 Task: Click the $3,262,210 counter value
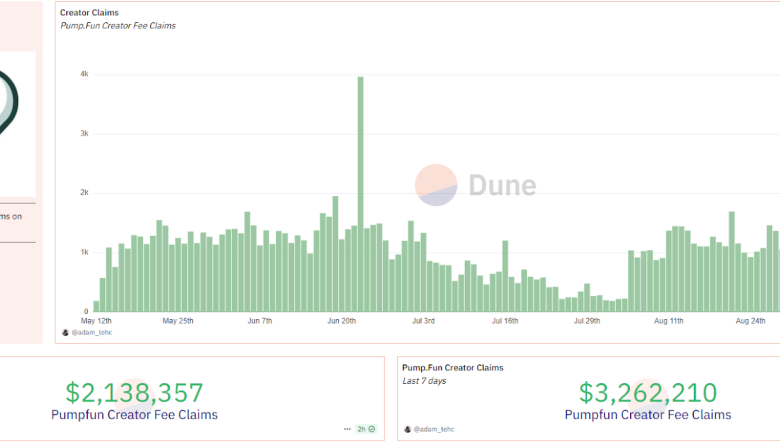[647, 393]
